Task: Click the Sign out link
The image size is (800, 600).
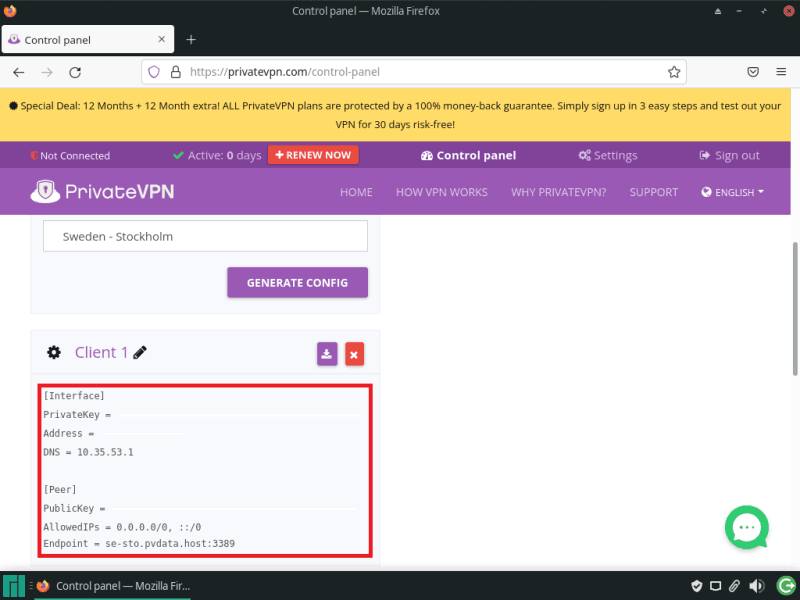Action: point(729,155)
